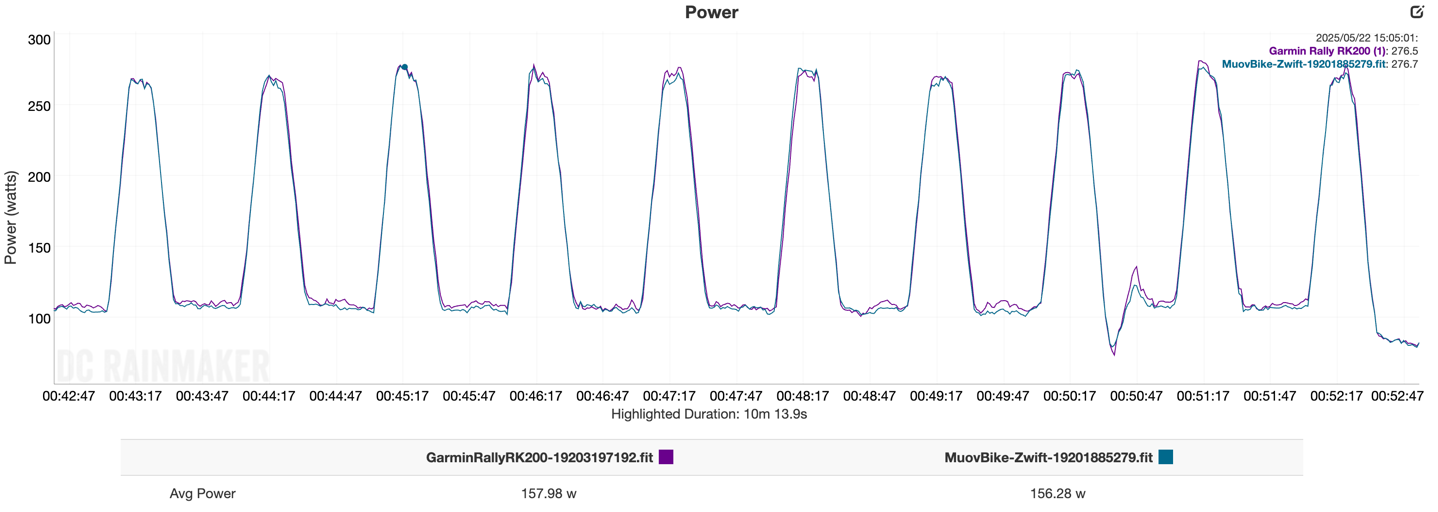Click the 00:52:17 time axis label

(x=1337, y=396)
